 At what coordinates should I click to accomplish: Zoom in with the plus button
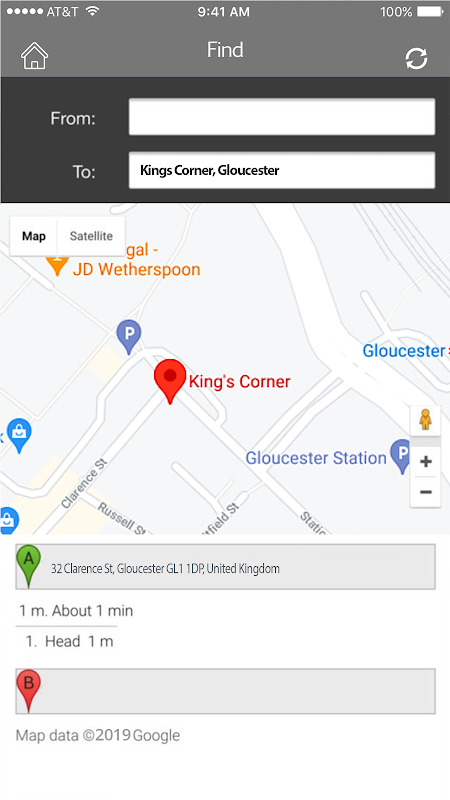click(x=426, y=462)
